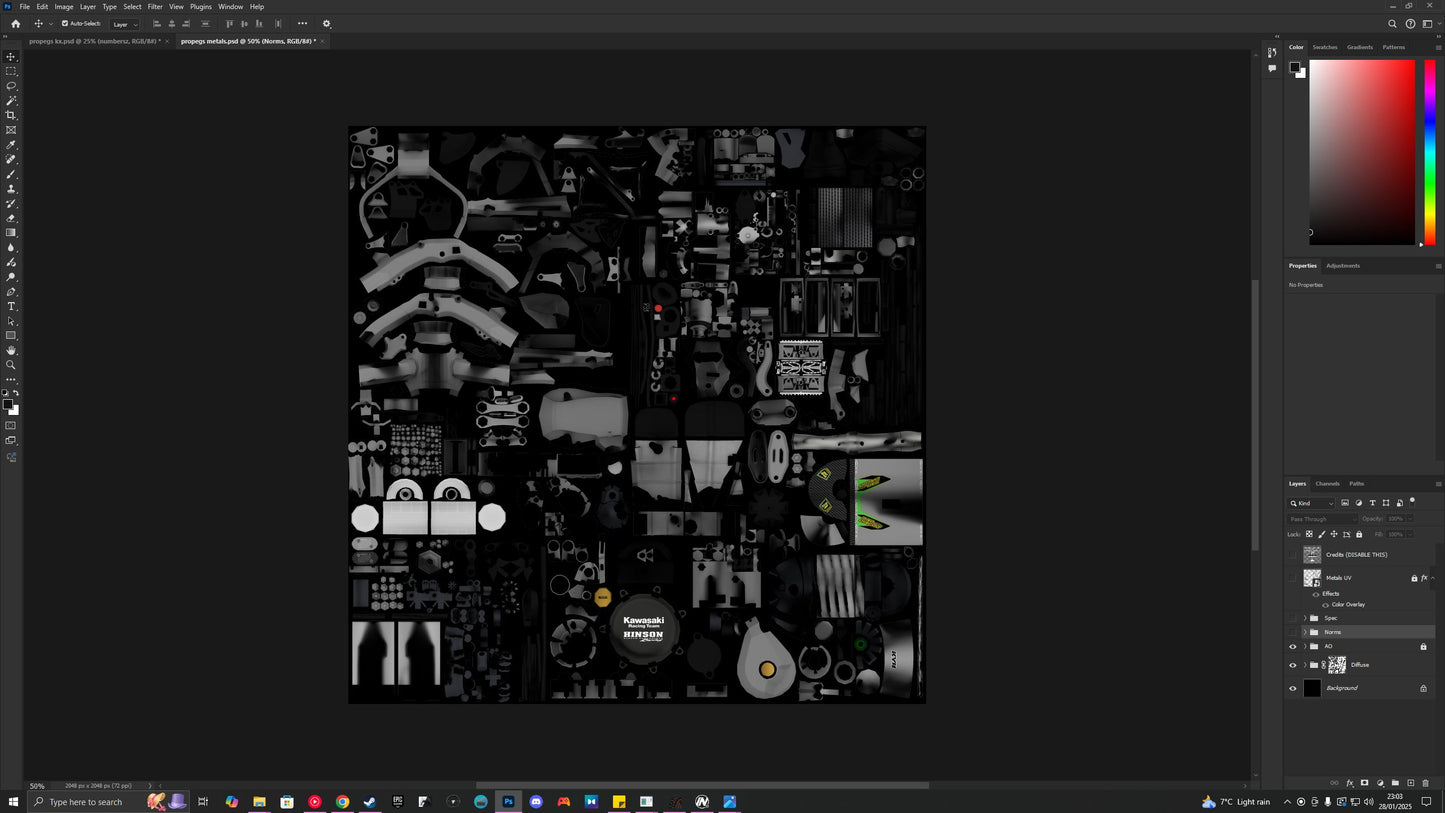
Task: Select the Lasso tool
Action: coord(11,86)
